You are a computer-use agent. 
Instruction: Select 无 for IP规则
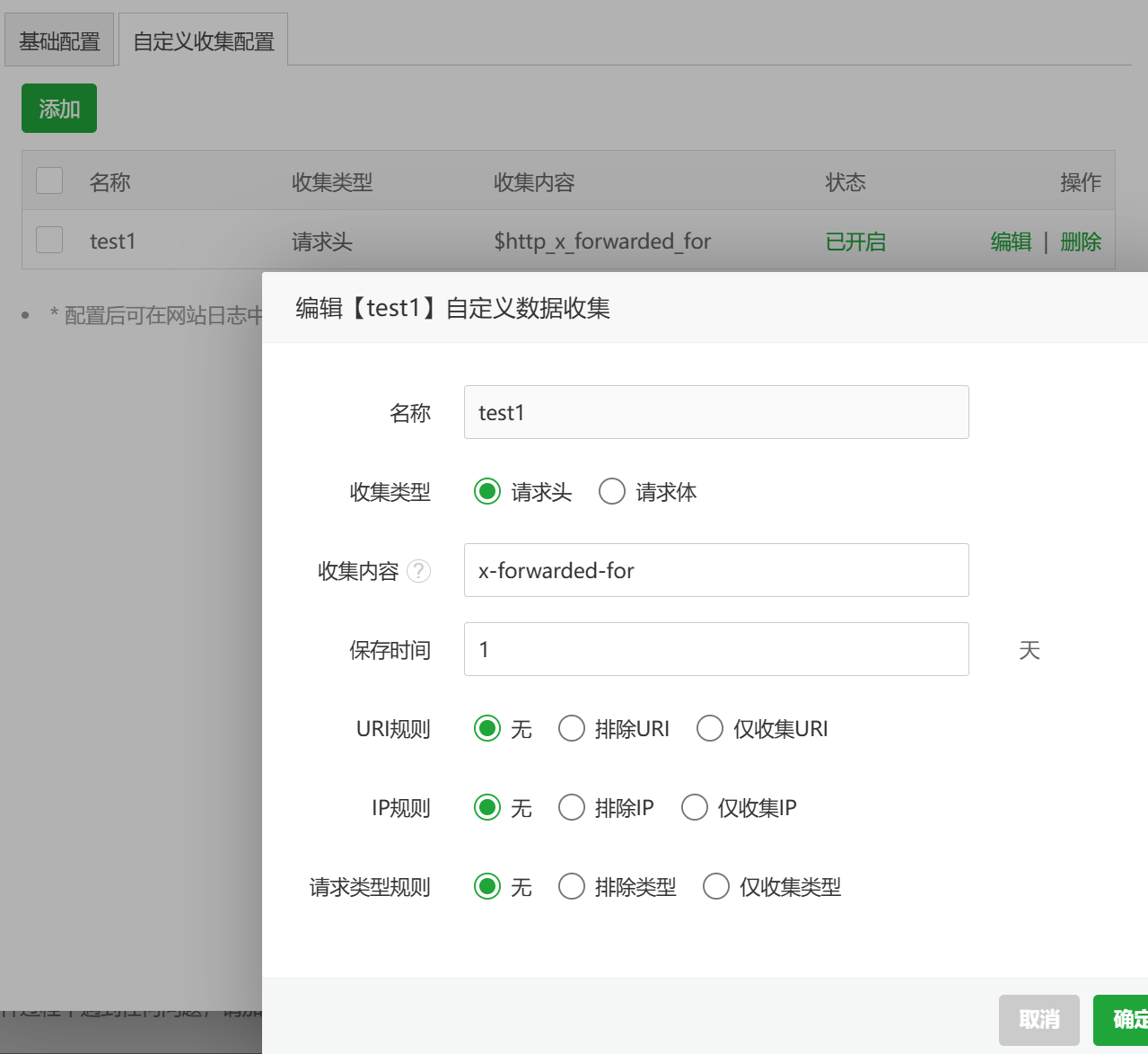pos(487,807)
